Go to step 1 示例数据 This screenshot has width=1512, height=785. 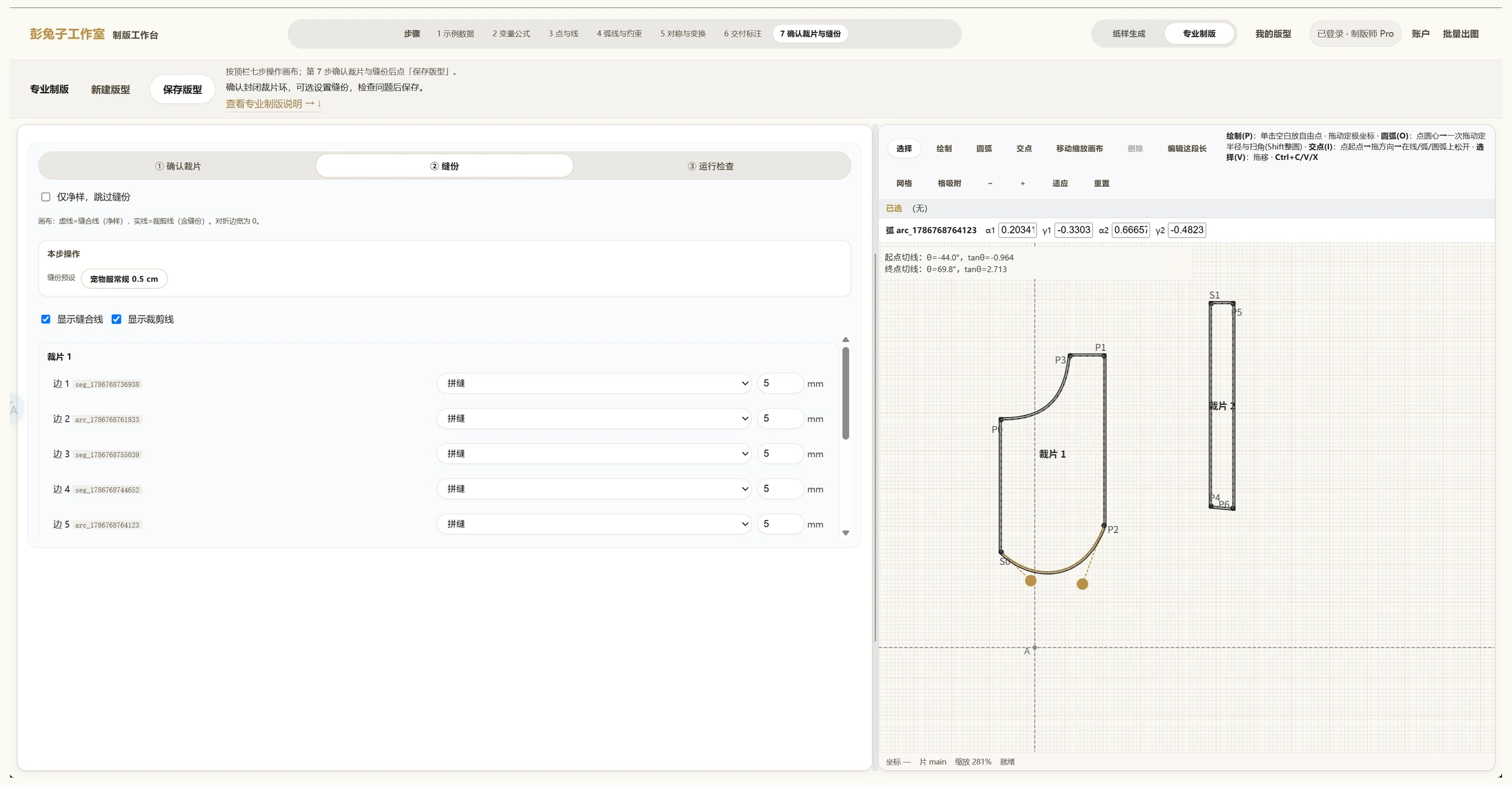tap(455, 34)
